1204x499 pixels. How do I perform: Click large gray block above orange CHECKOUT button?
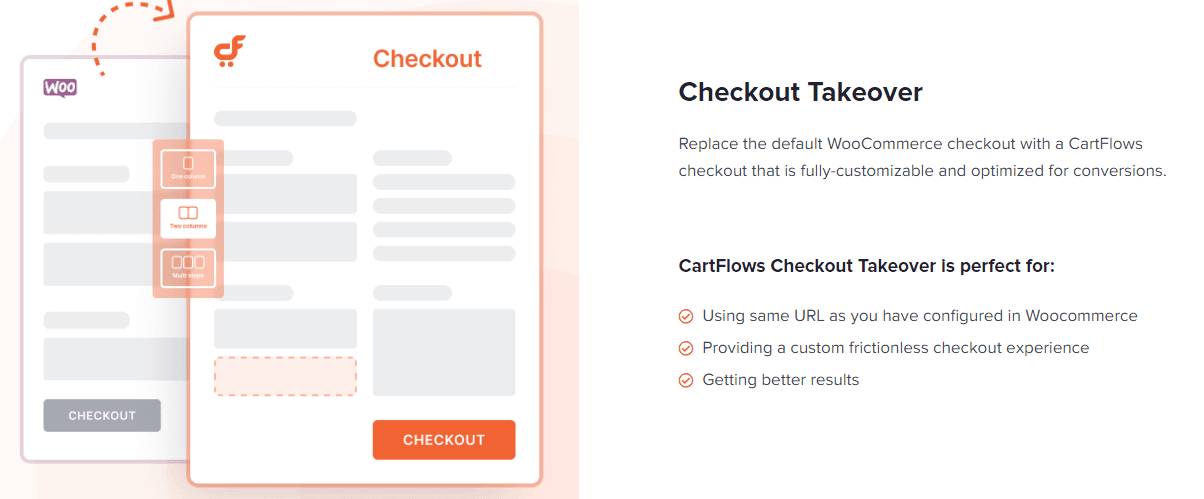point(444,352)
